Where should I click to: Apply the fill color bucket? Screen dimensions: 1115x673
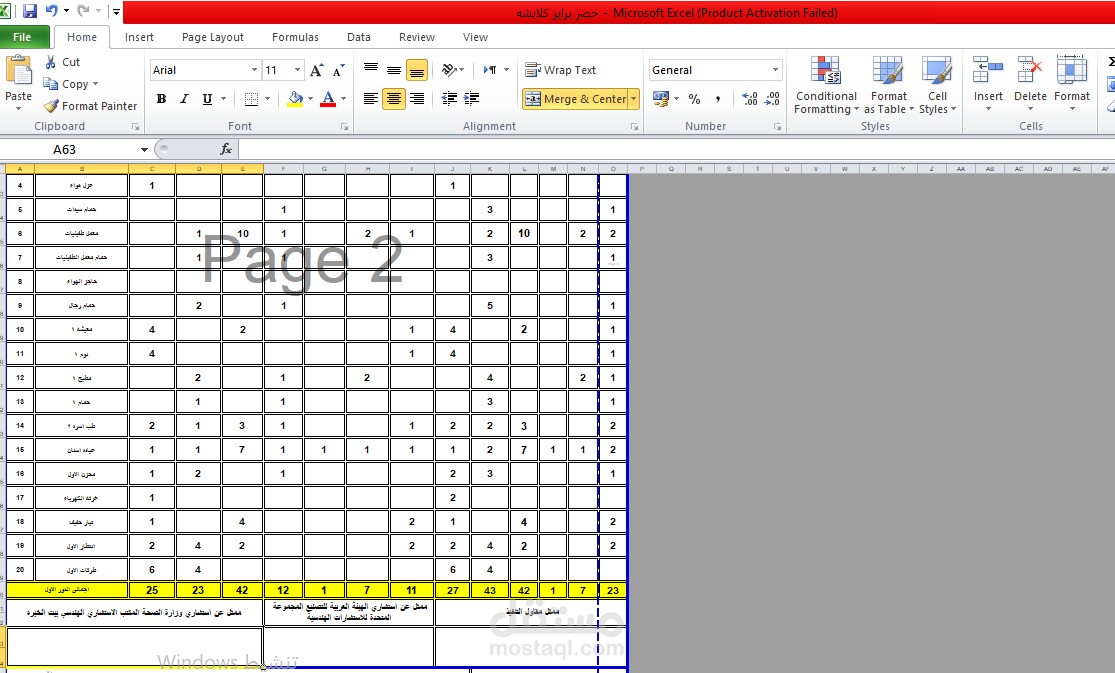(x=296, y=99)
